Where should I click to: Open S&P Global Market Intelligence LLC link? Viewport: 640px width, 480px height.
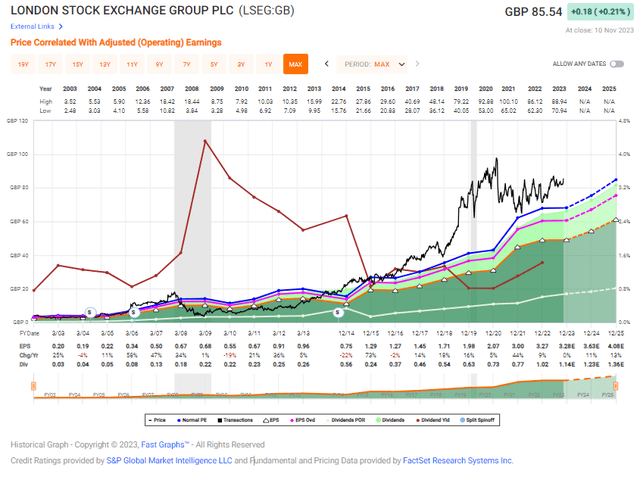pos(169,461)
